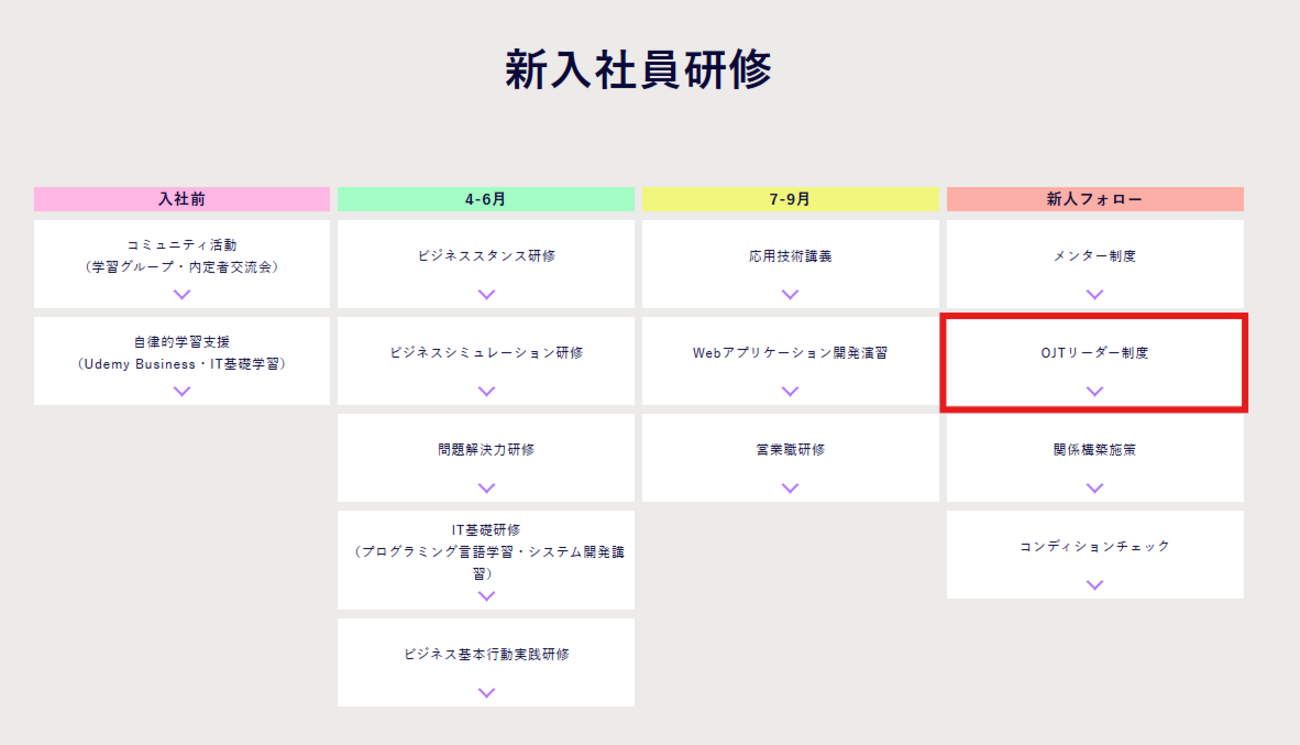Select the コンディションチェック title text
Screen dimensions: 1300x745
click(x=1094, y=547)
